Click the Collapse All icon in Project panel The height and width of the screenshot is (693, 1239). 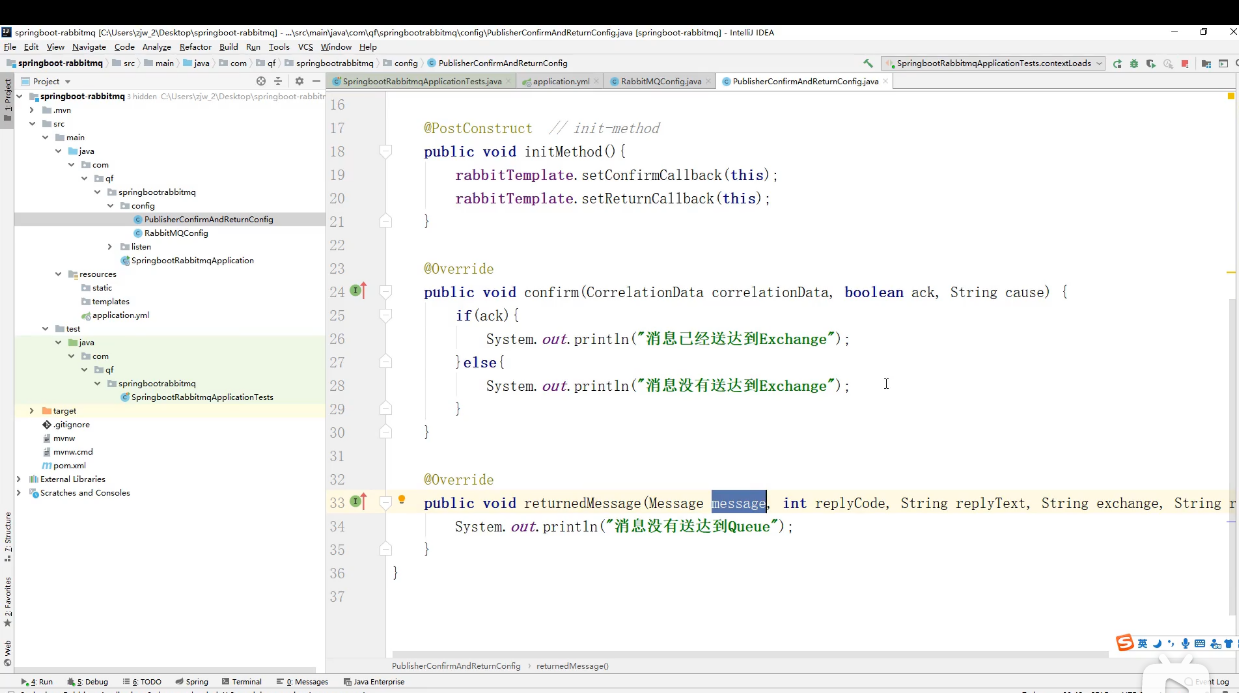[279, 81]
